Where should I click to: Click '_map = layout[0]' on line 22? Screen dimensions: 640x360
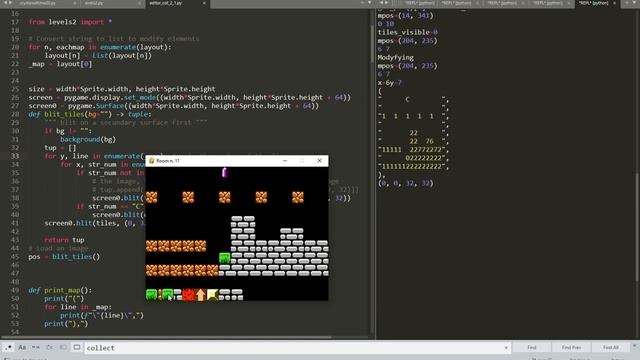60,64
